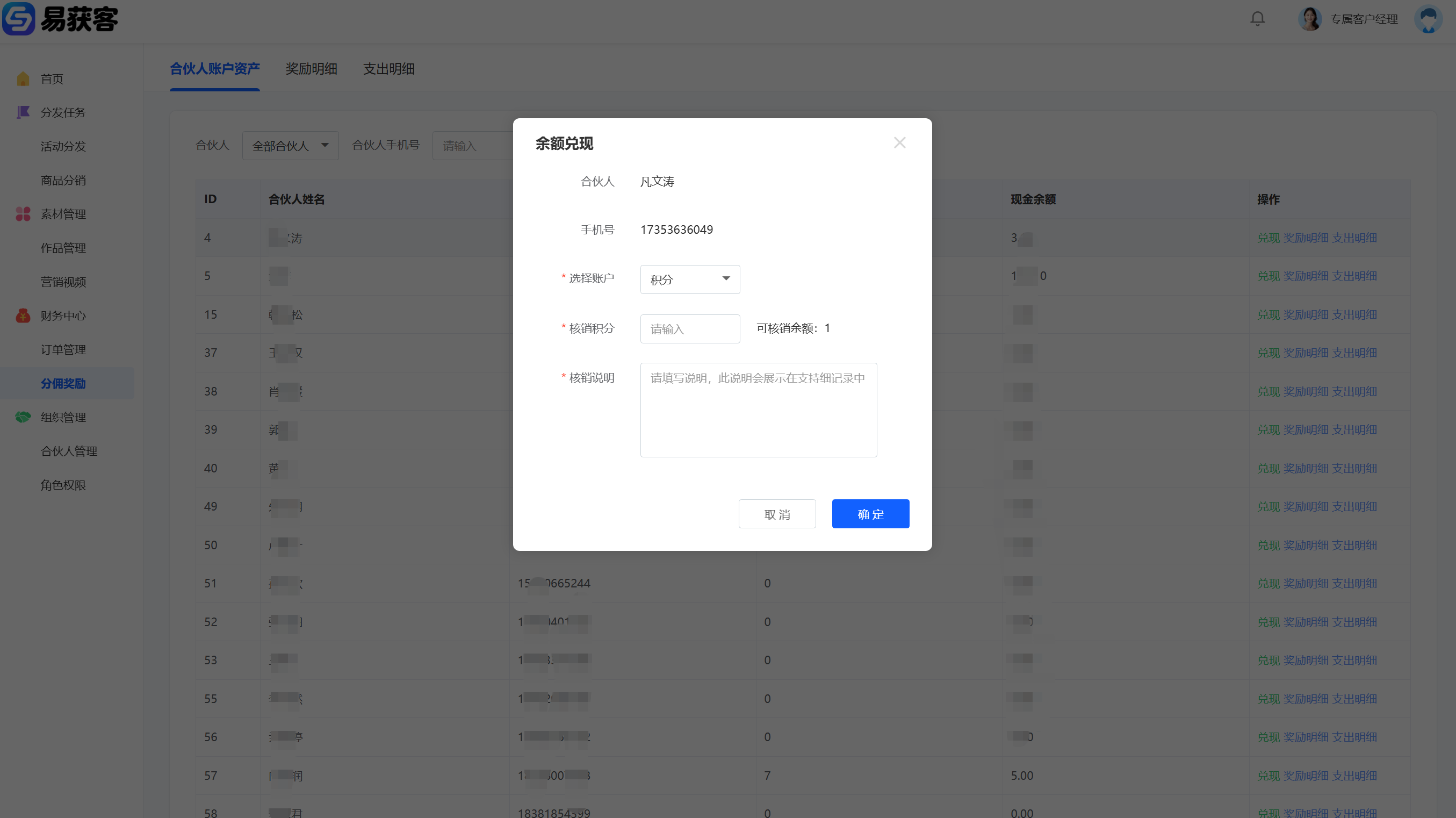Viewport: 1456px width, 818px height.
Task: Focus the 核销积分 input field
Action: coord(689,329)
